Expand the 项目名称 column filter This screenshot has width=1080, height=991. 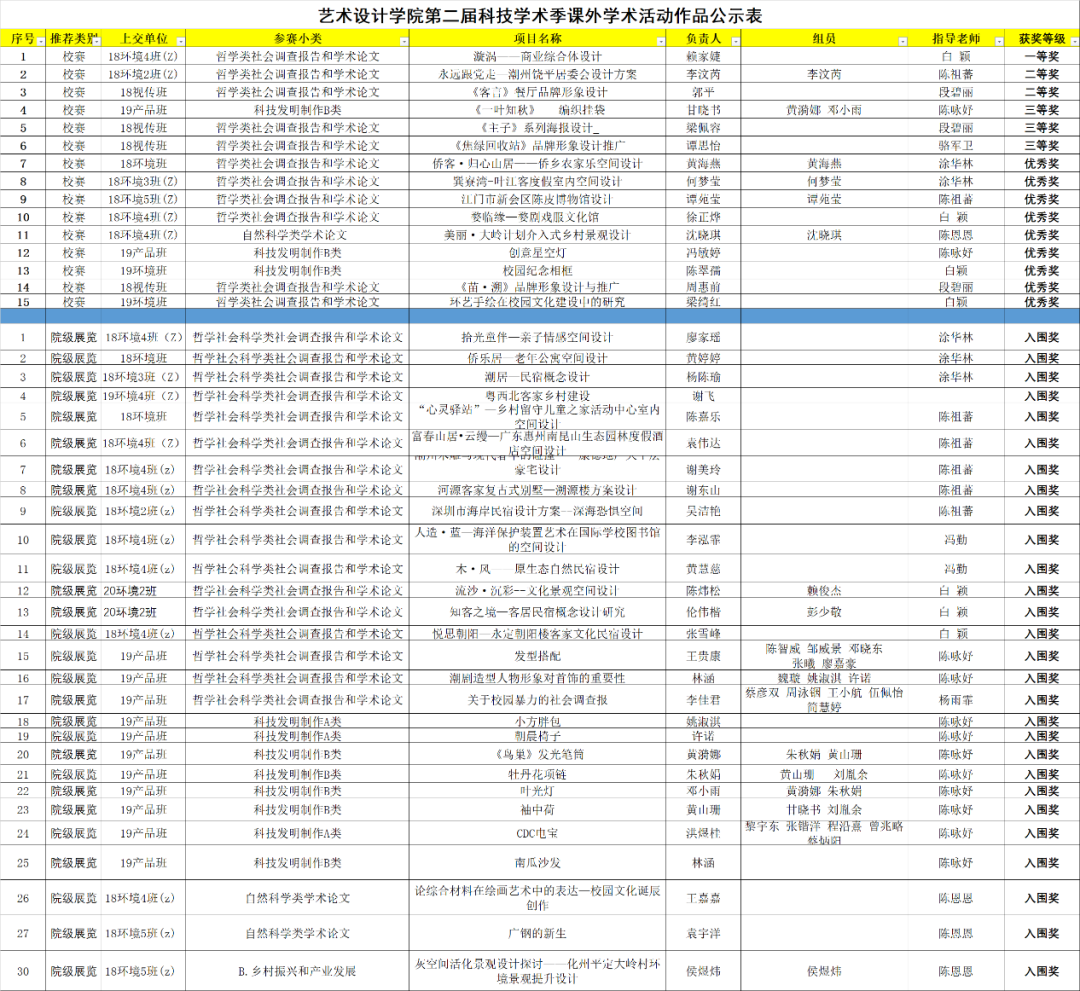tap(661, 41)
